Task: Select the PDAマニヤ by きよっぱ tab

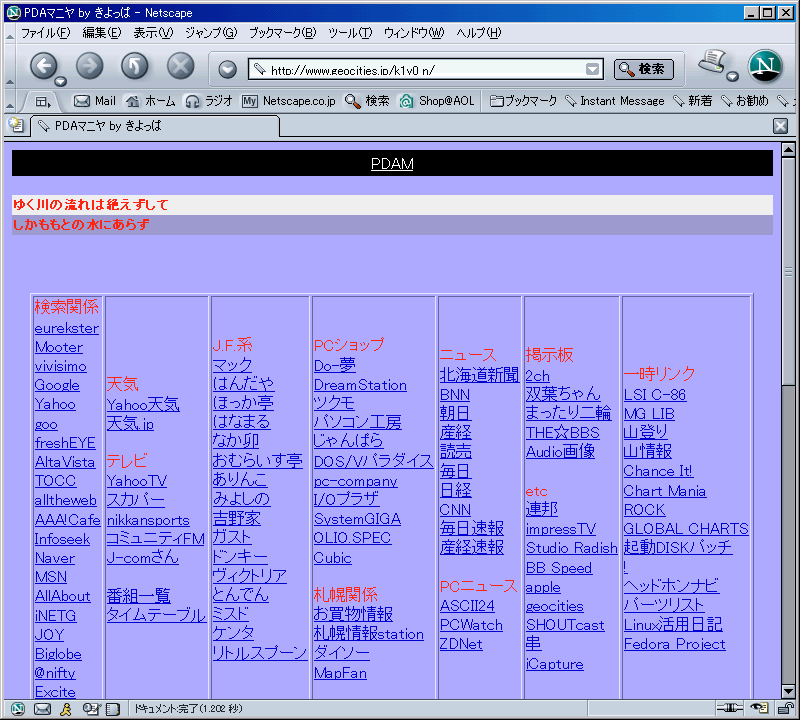Action: point(155,126)
